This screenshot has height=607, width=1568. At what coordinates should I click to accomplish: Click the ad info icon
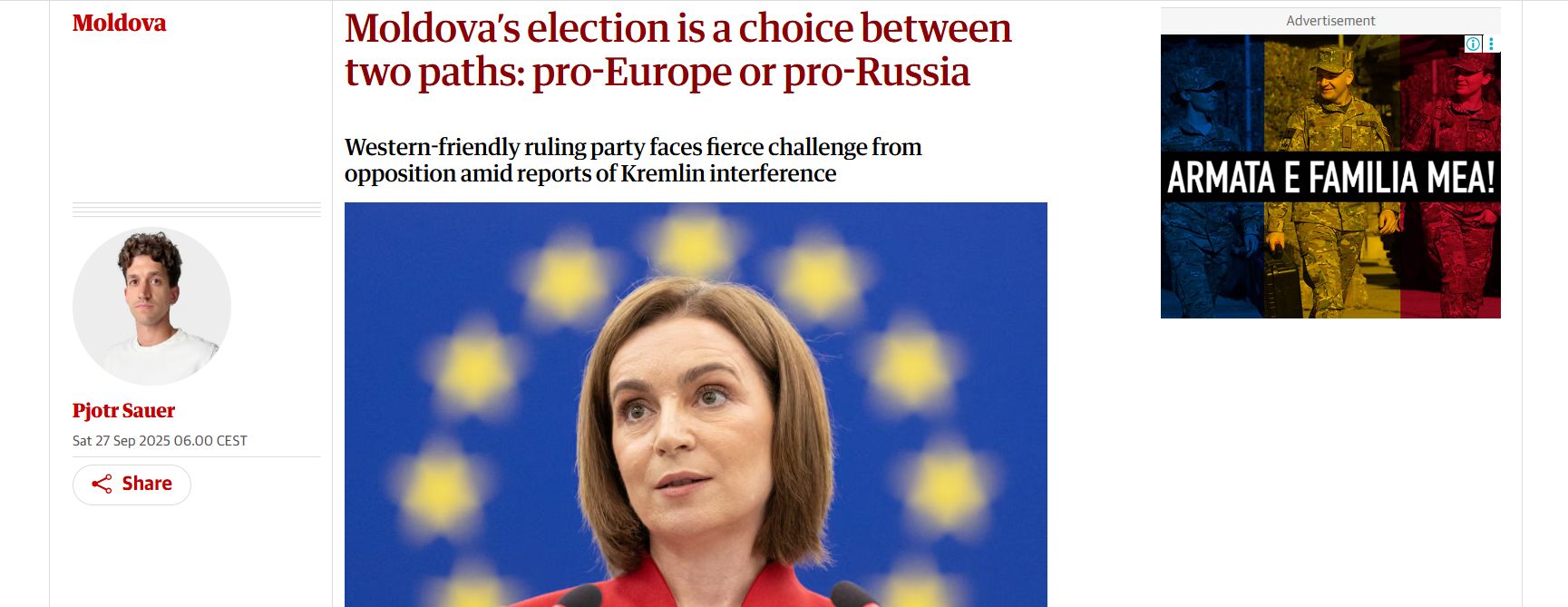click(x=1474, y=44)
